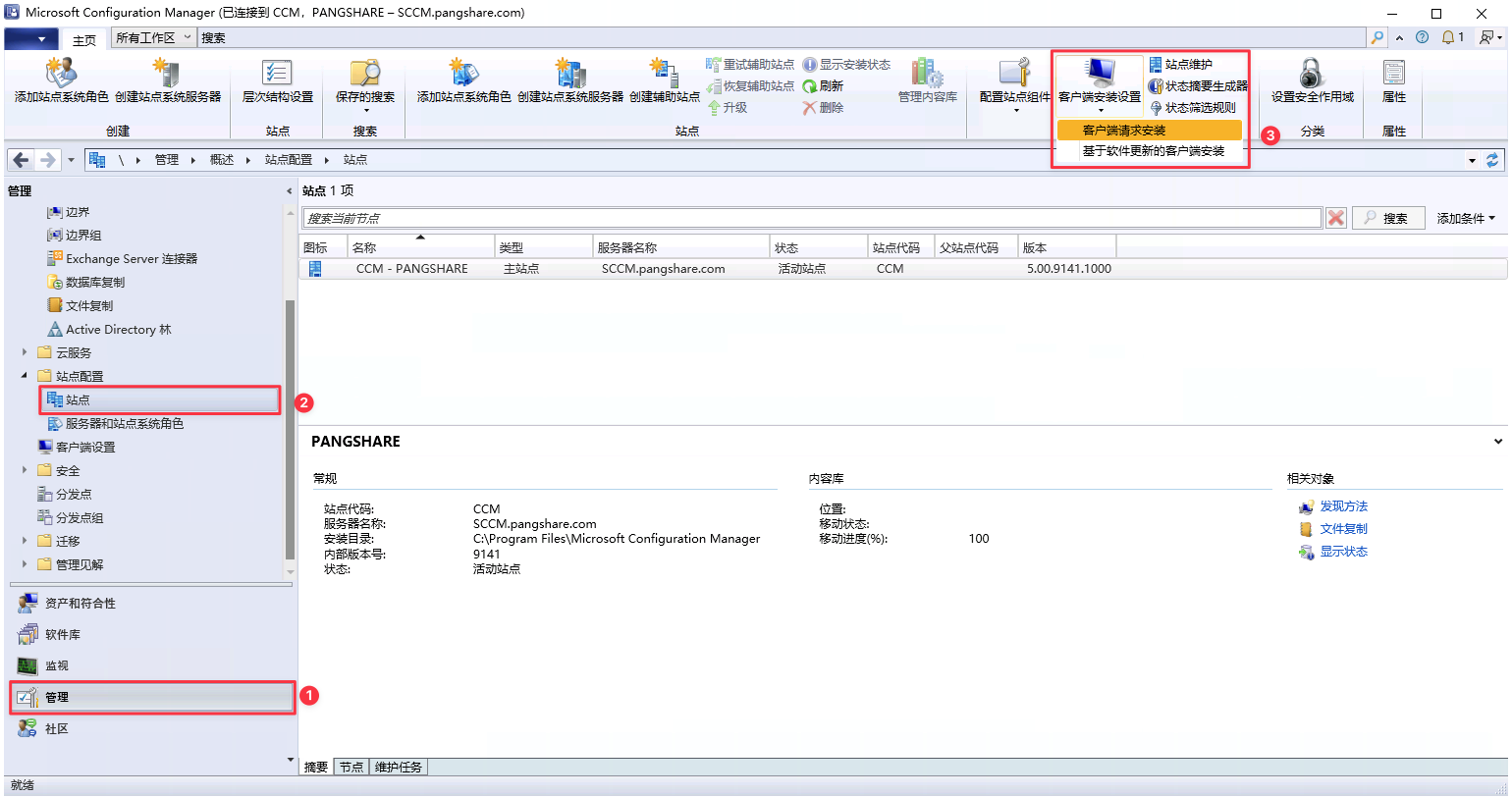Screen dimensions: 1512x797
Task: Select Active Directory 林 node
Action: (109, 329)
